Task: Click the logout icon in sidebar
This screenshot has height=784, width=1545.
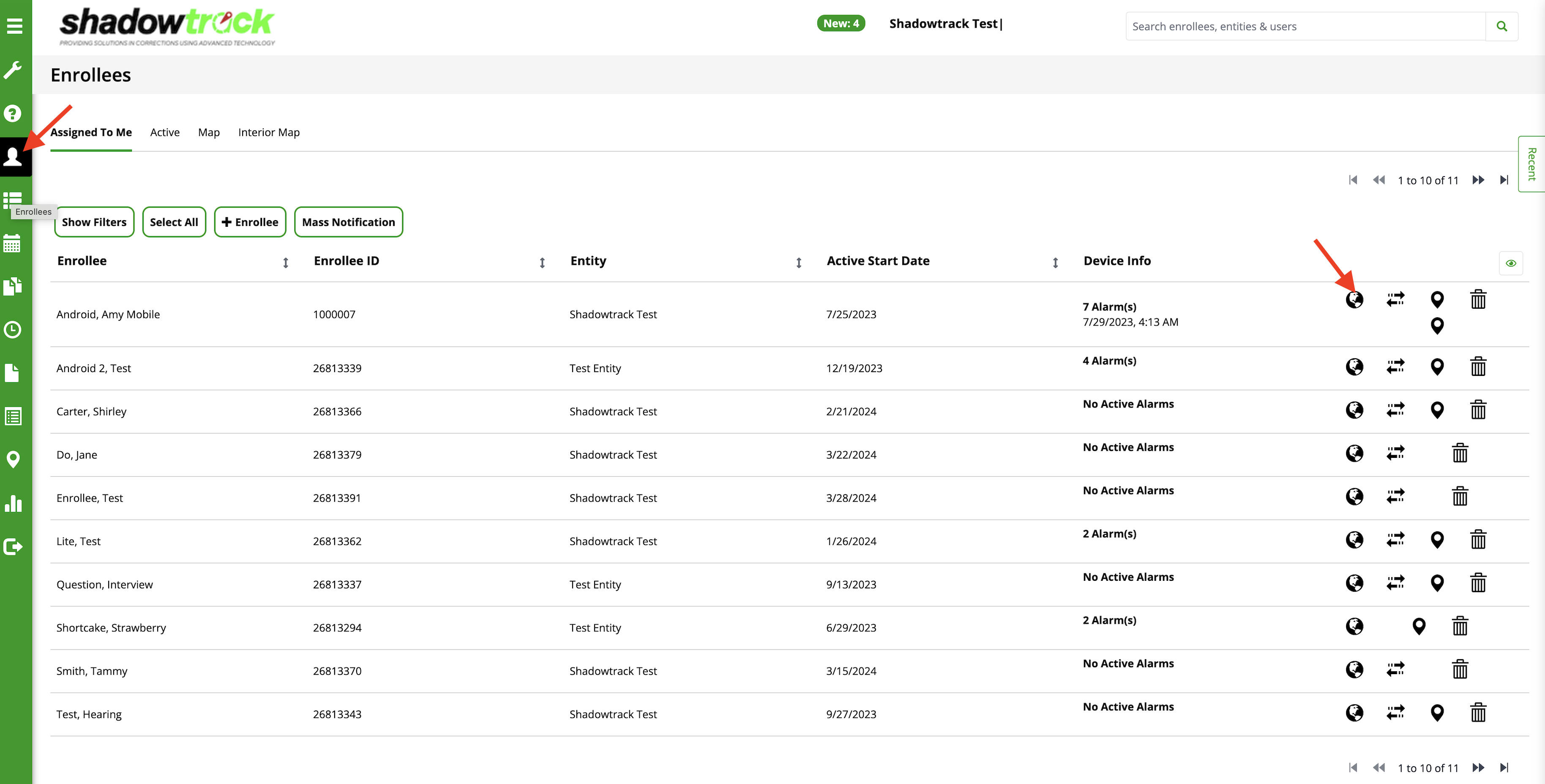Action: click(x=13, y=547)
